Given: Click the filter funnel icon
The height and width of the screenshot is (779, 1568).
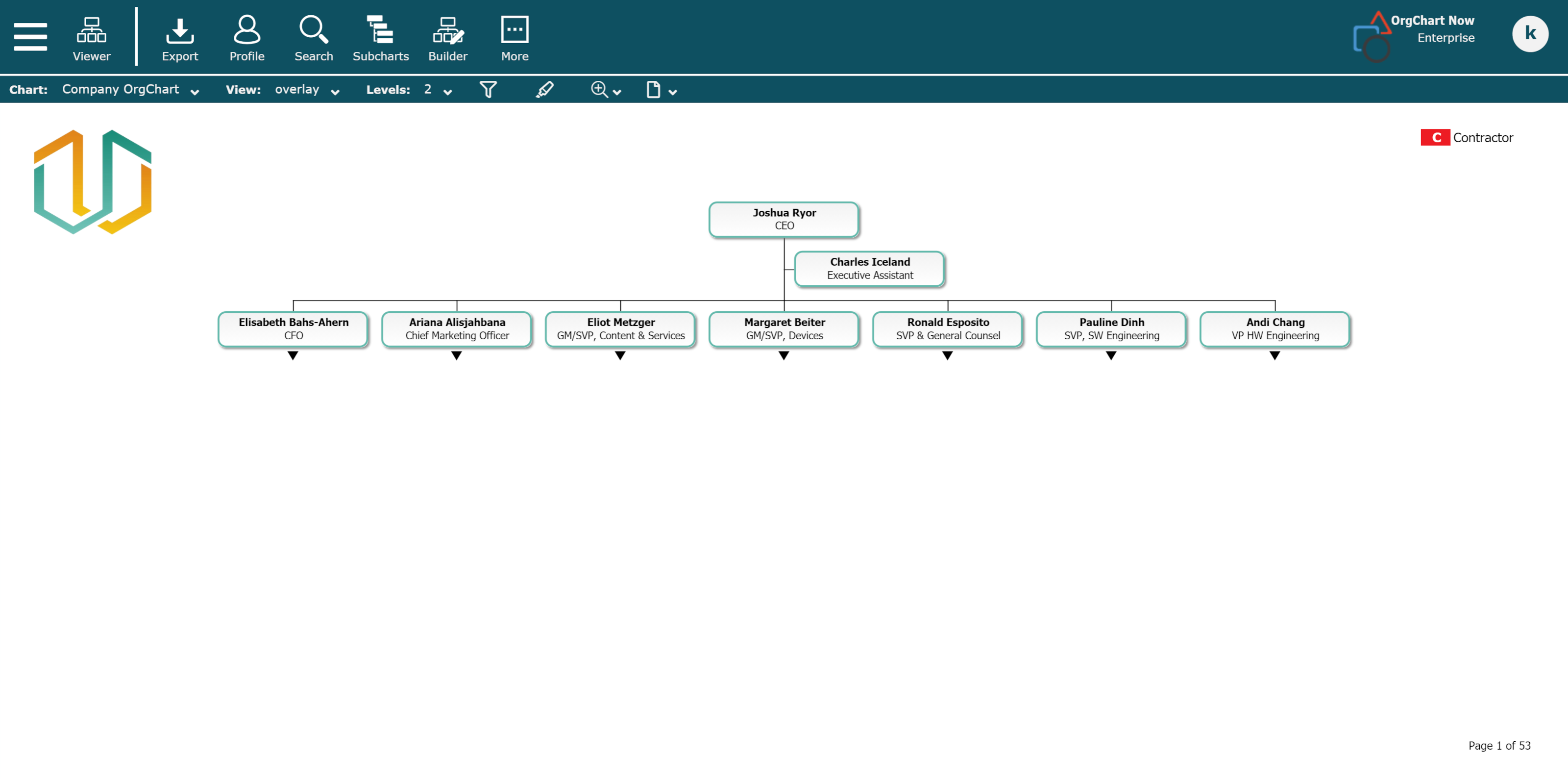Looking at the screenshot, I should [488, 90].
